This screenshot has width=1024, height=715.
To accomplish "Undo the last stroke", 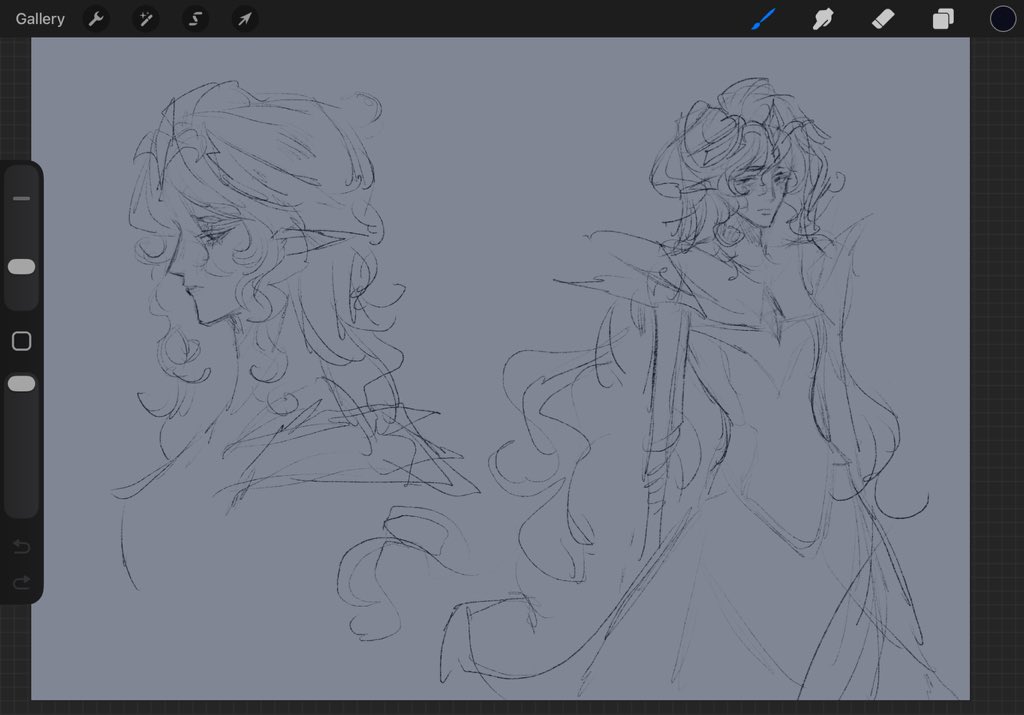I will coord(22,546).
